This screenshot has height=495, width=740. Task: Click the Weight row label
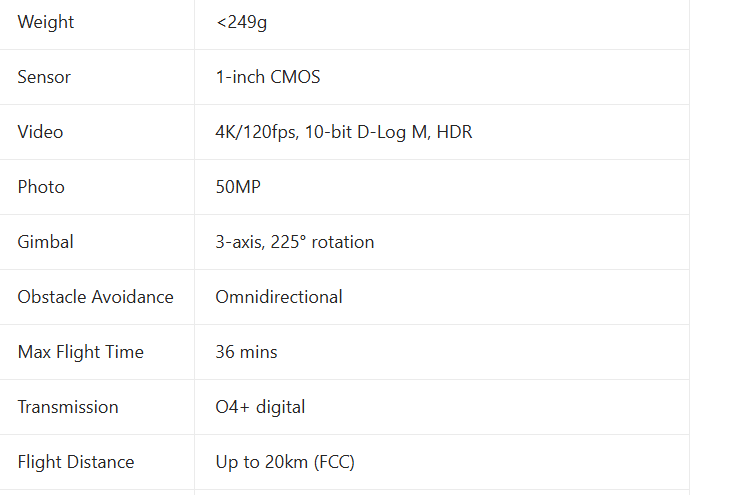pos(46,22)
